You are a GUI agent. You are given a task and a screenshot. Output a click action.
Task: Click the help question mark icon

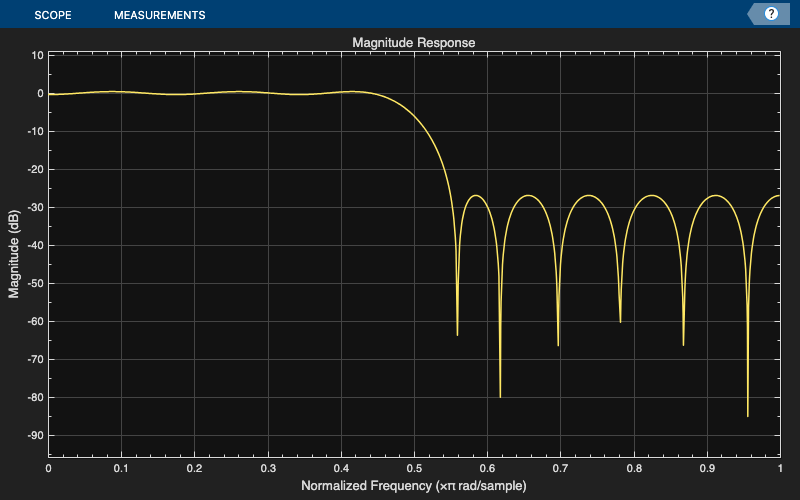(771, 14)
